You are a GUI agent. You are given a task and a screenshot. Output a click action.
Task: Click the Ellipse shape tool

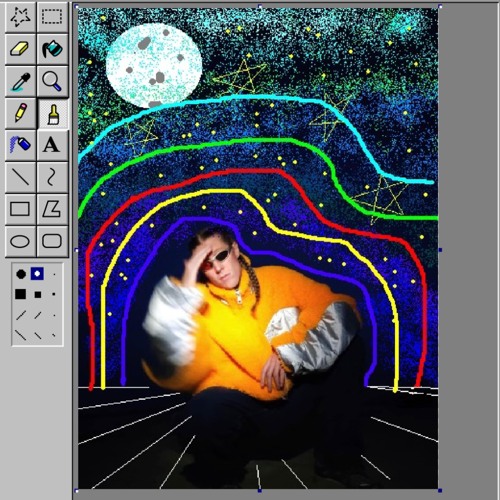coord(20,241)
